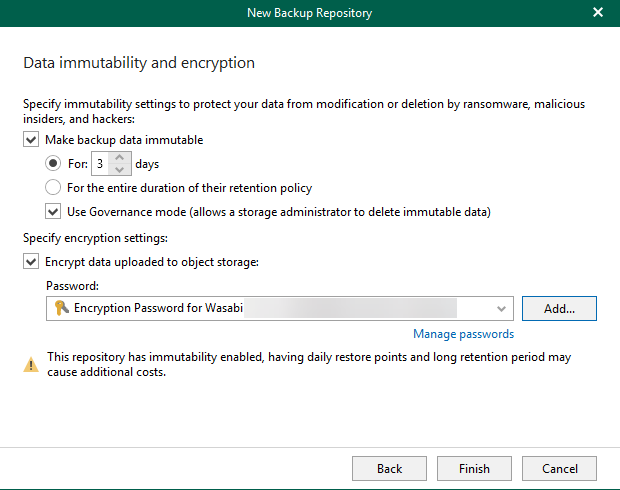620x490 pixels.
Task: Increase immutability days with the up arrow
Action: (120, 158)
